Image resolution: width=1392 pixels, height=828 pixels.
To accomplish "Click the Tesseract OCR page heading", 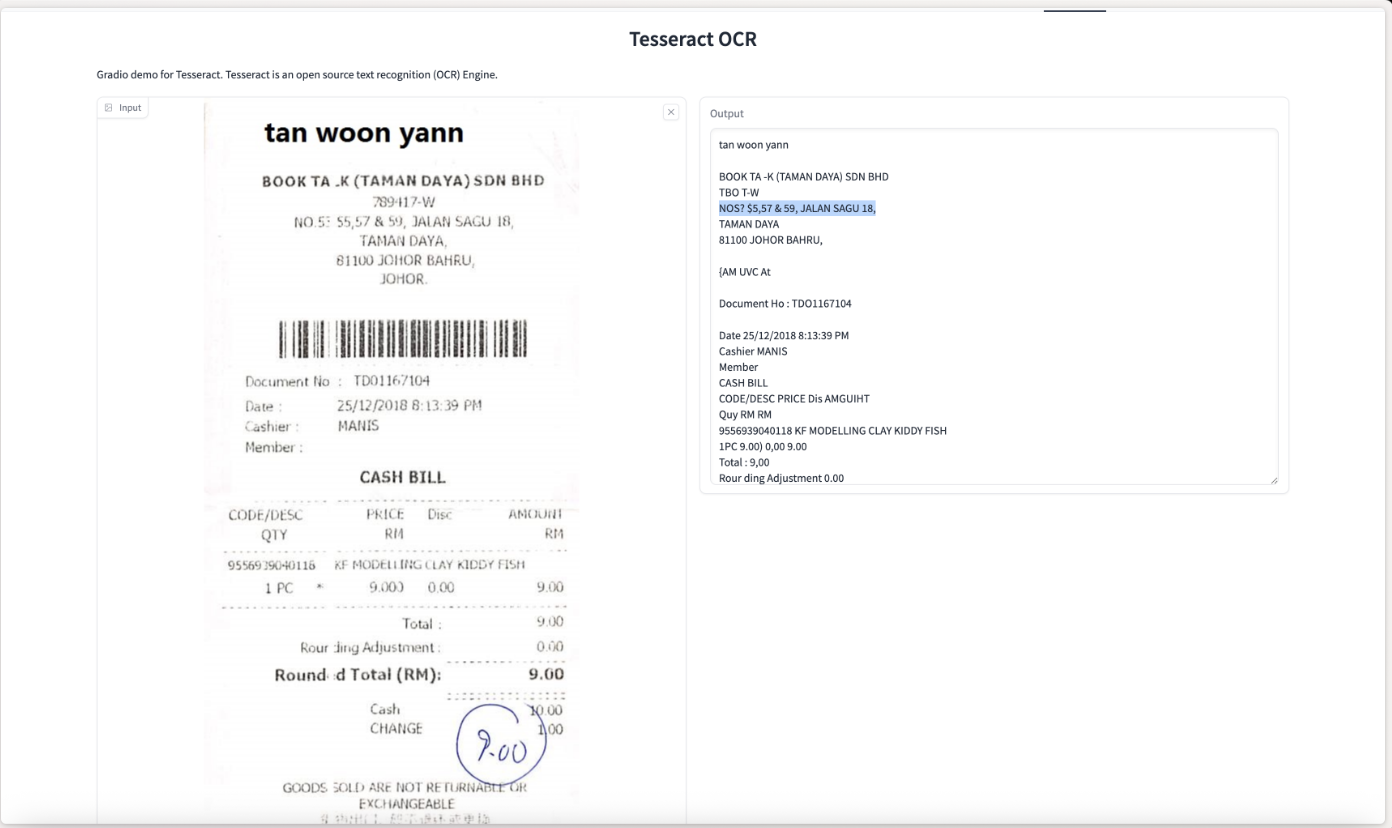I will (693, 39).
